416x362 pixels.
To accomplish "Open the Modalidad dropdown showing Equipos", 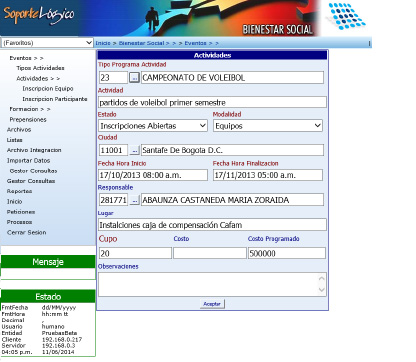I will tap(268, 126).
